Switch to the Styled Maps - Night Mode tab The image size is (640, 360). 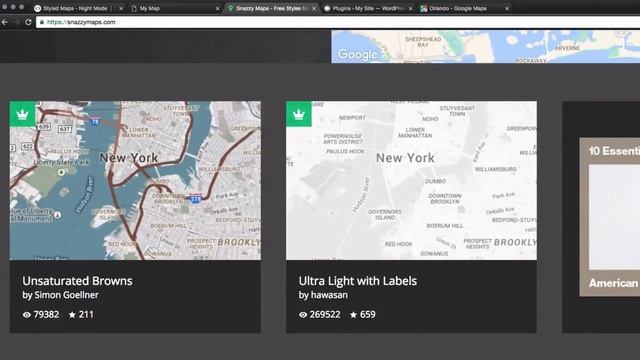(x=78, y=8)
